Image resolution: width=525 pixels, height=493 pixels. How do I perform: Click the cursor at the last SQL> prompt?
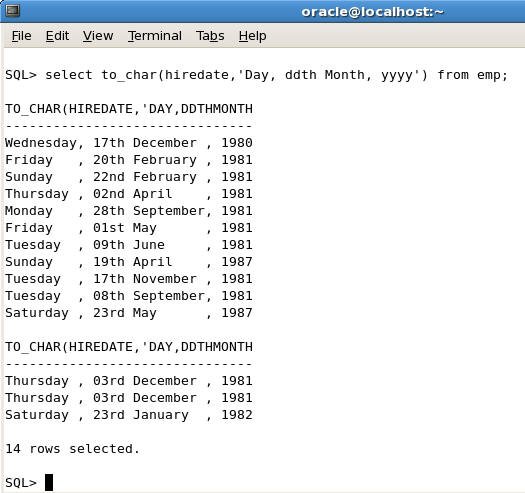coord(49,483)
